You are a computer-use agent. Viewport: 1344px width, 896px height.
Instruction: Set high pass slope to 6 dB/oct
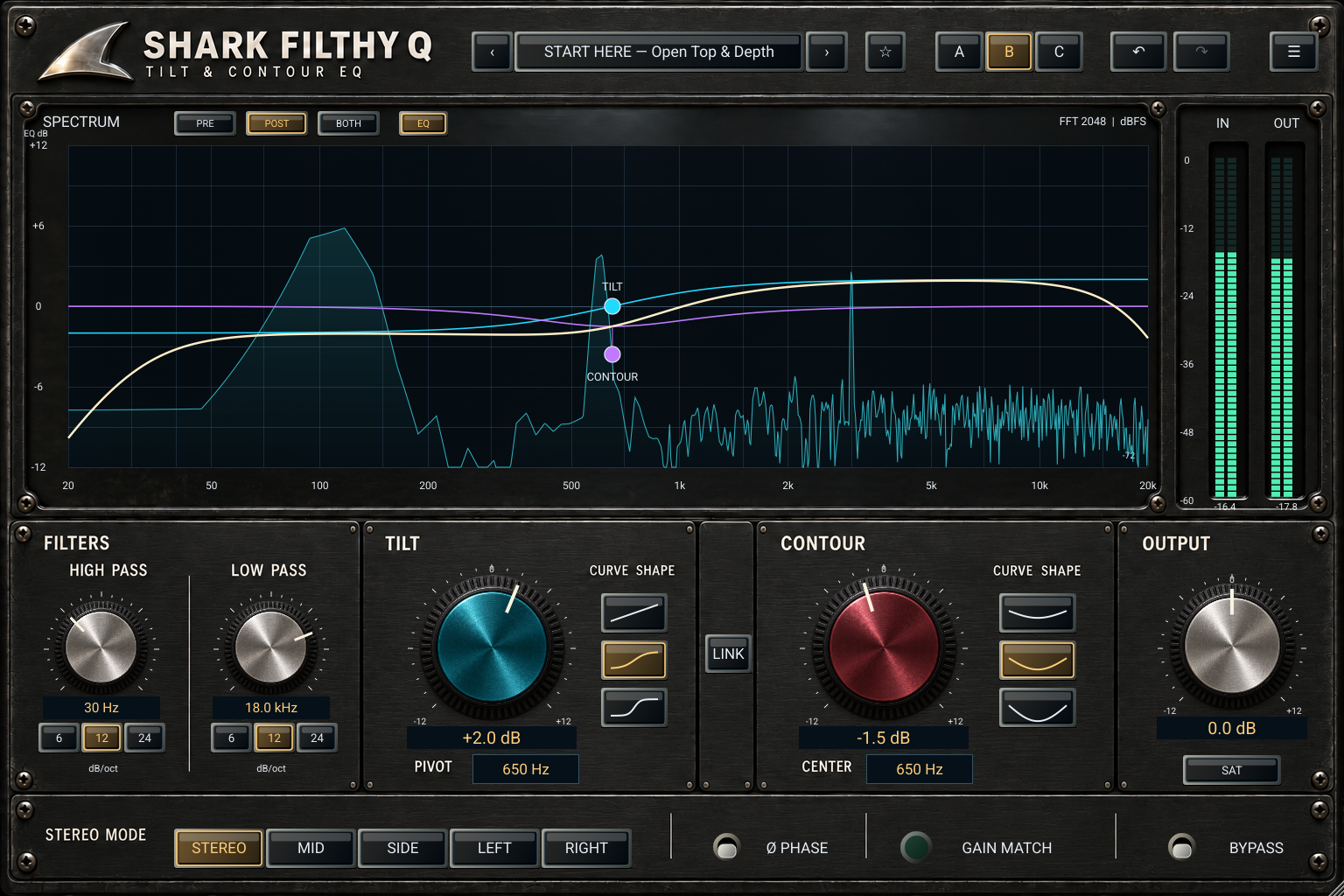click(59, 738)
